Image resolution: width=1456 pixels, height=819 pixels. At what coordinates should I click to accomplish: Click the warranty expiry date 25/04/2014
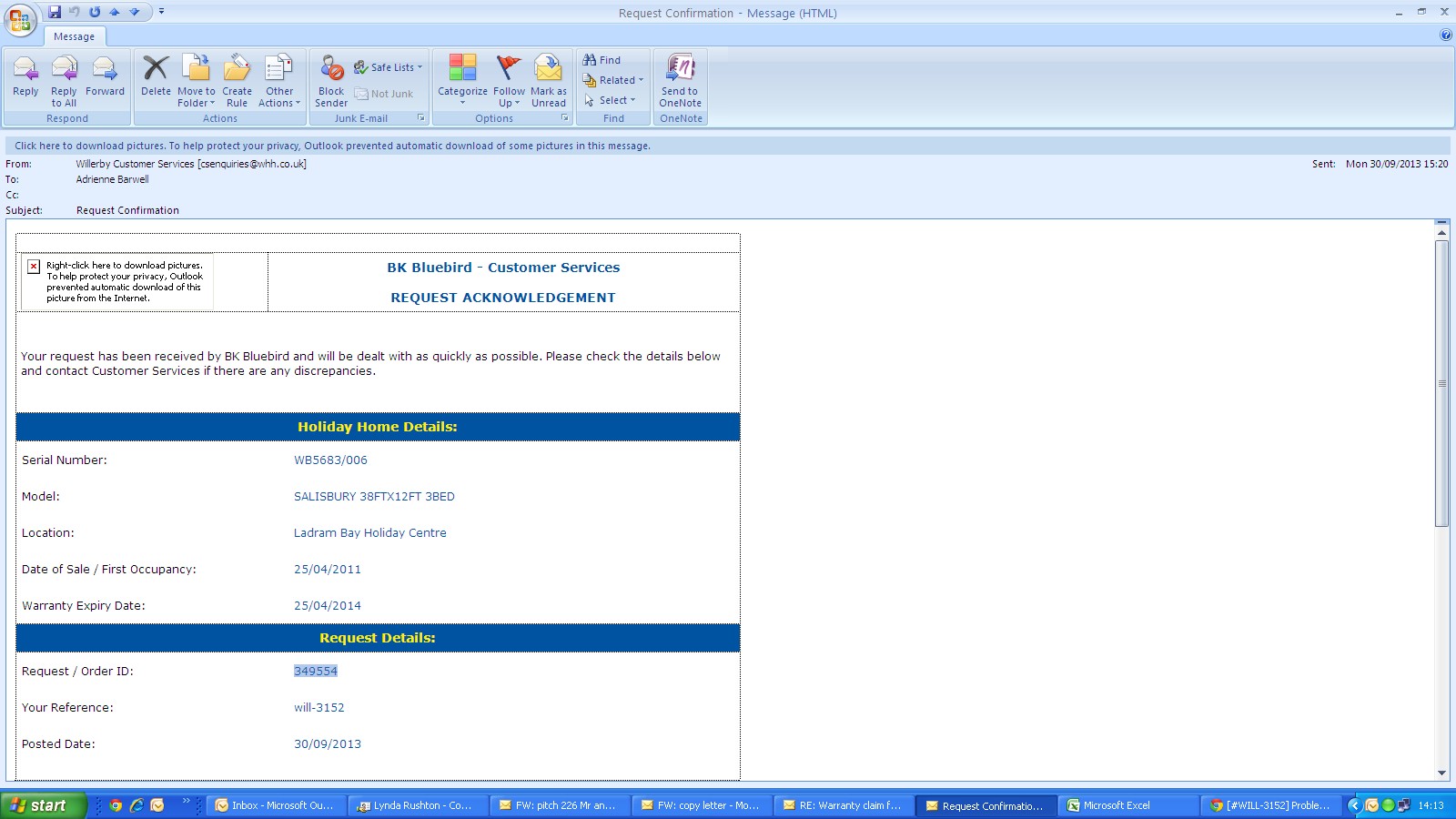click(x=328, y=605)
